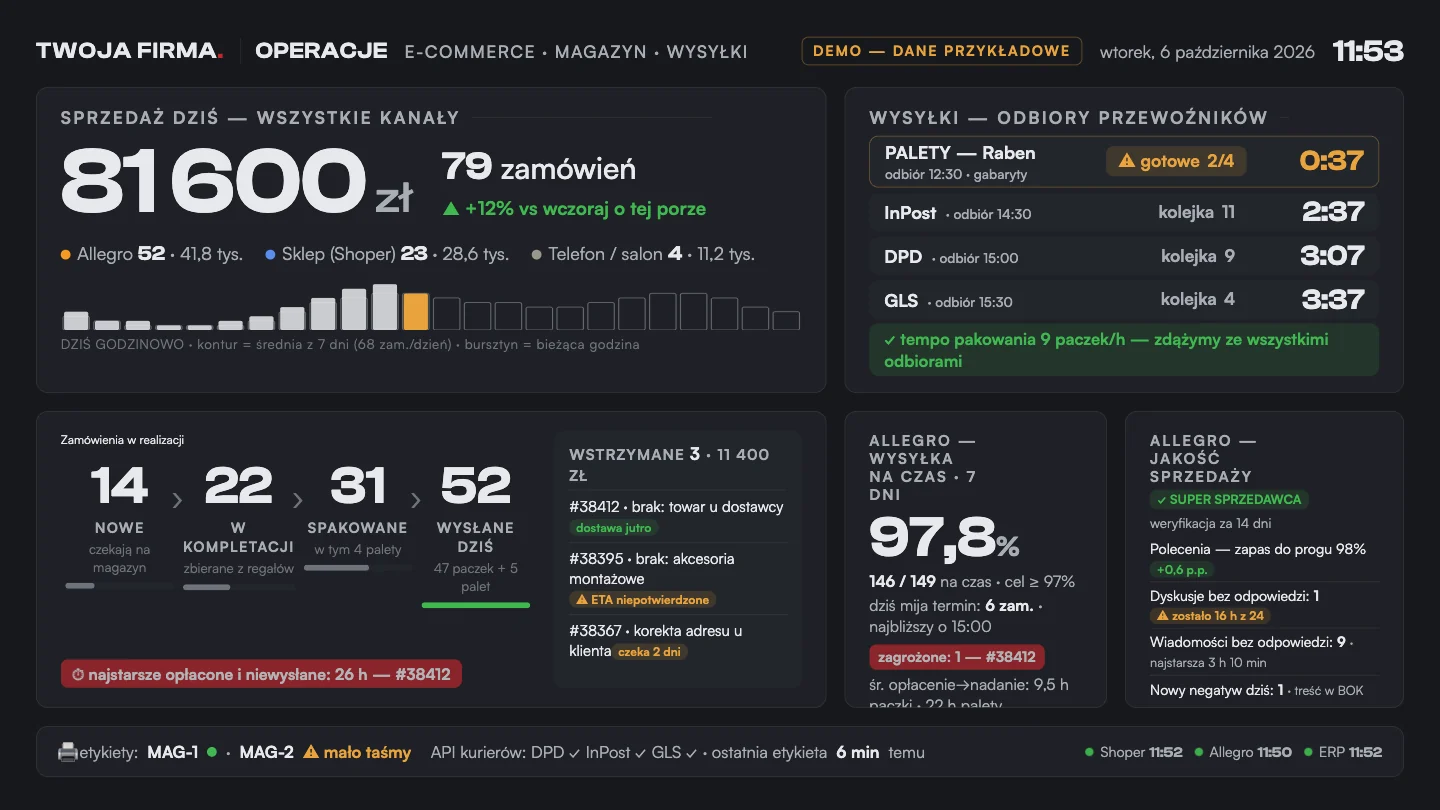1440x810 pixels.
Task: Click the 81 600 zł sales total
Action: tap(237, 181)
